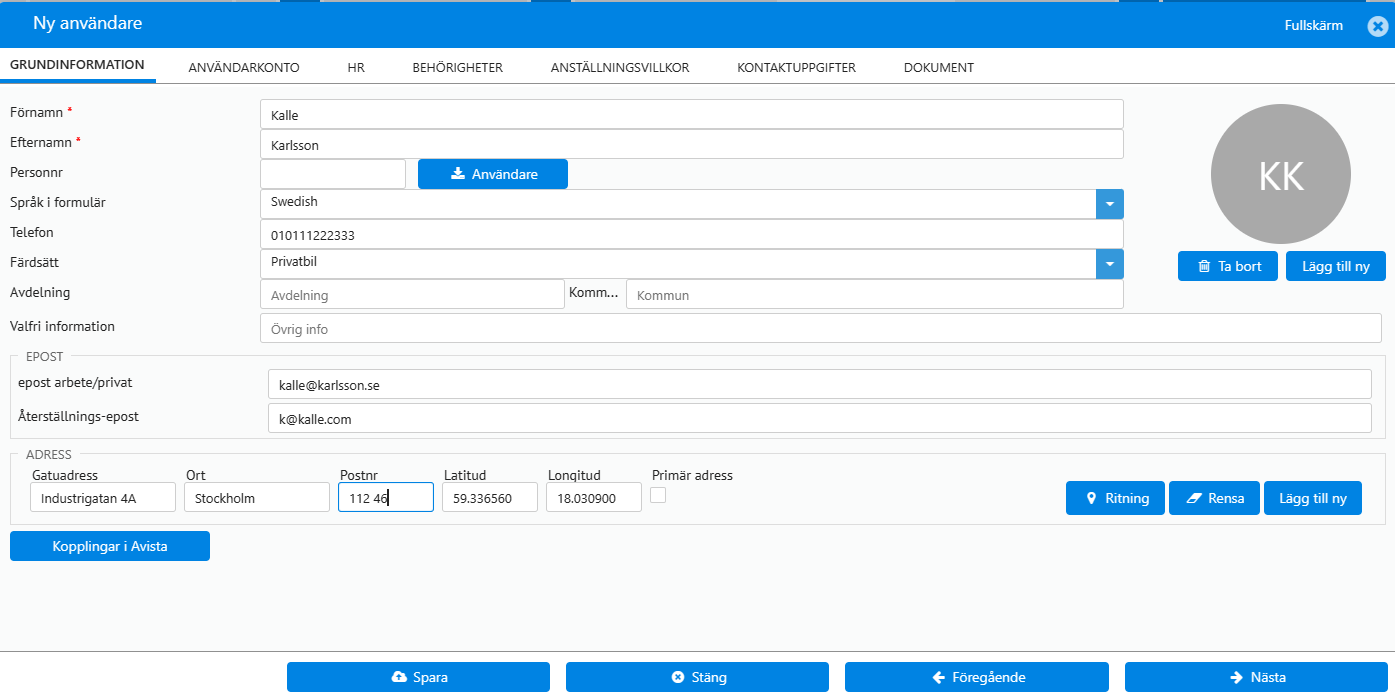Viewport: 1395px width, 699px height.
Task: Open the KONTAKTUPPGIFTER tab
Action: [796, 67]
